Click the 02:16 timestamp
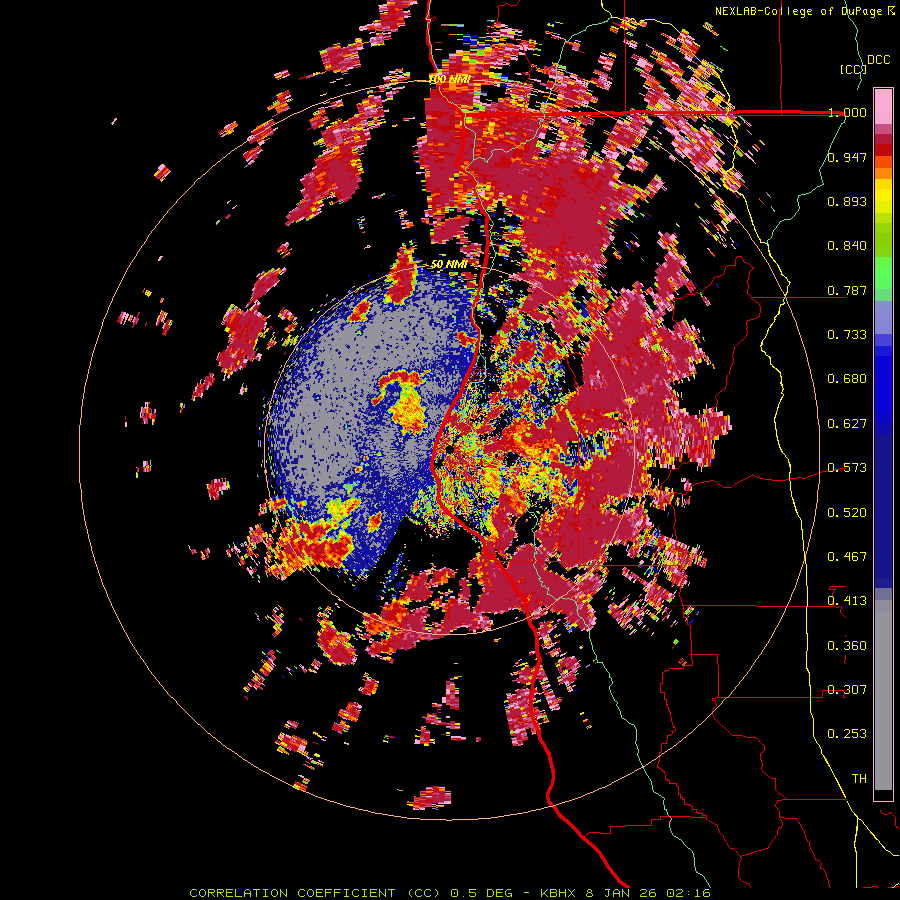900x900 pixels. pyautogui.click(x=688, y=893)
